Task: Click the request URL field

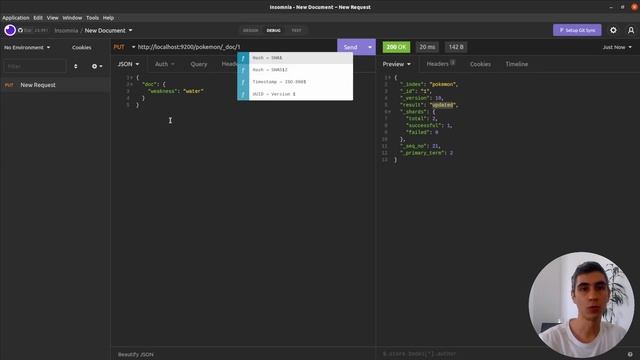Action: pos(236,47)
